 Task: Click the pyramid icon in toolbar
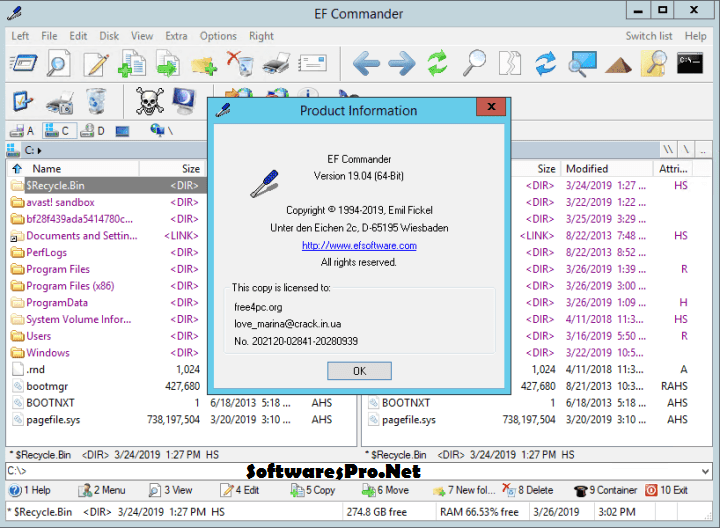point(619,65)
